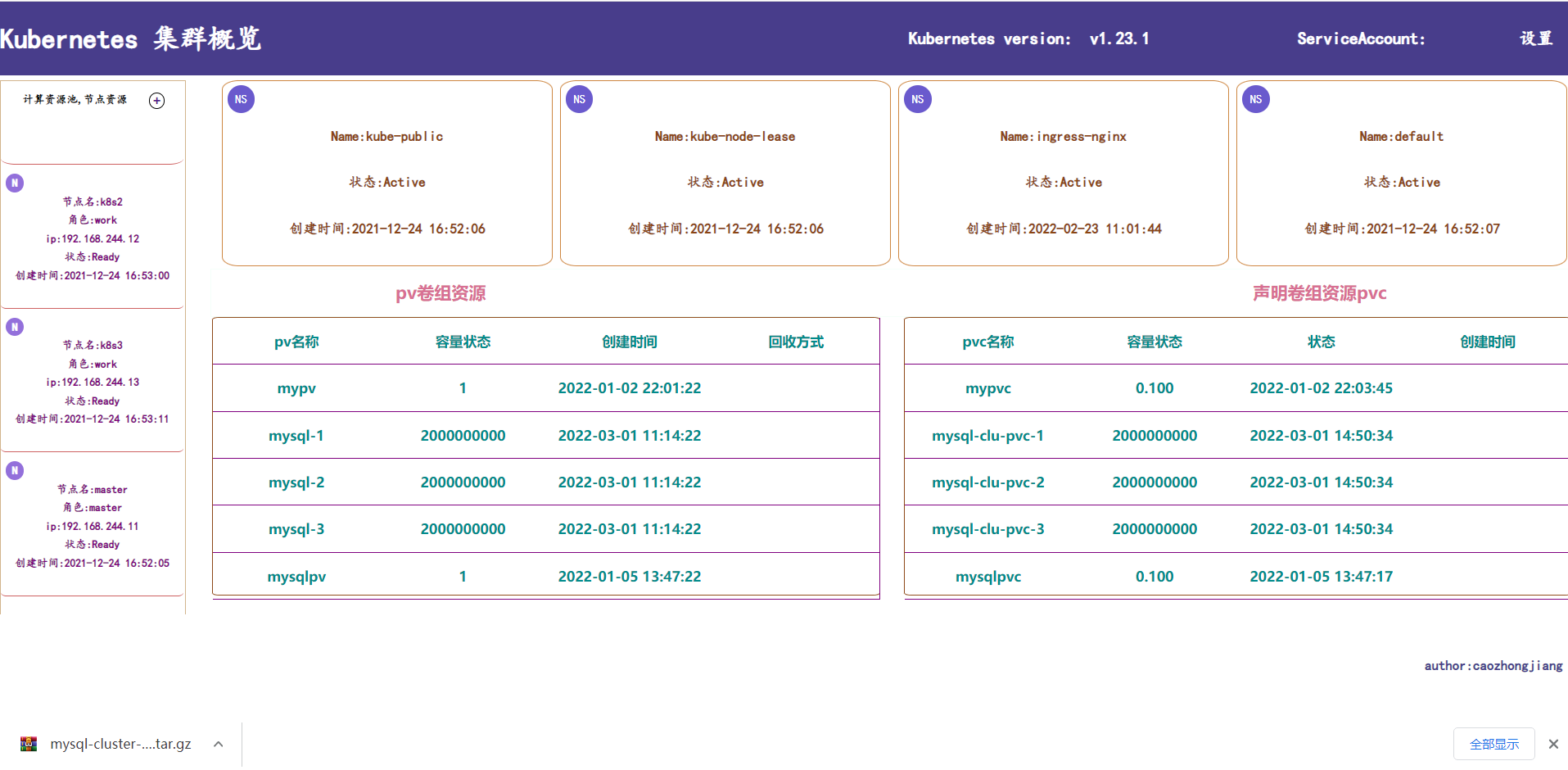Image resolution: width=1568 pixels, height=770 pixels.
Task: Click author:caozhongjiang footer text
Action: click(x=1493, y=666)
